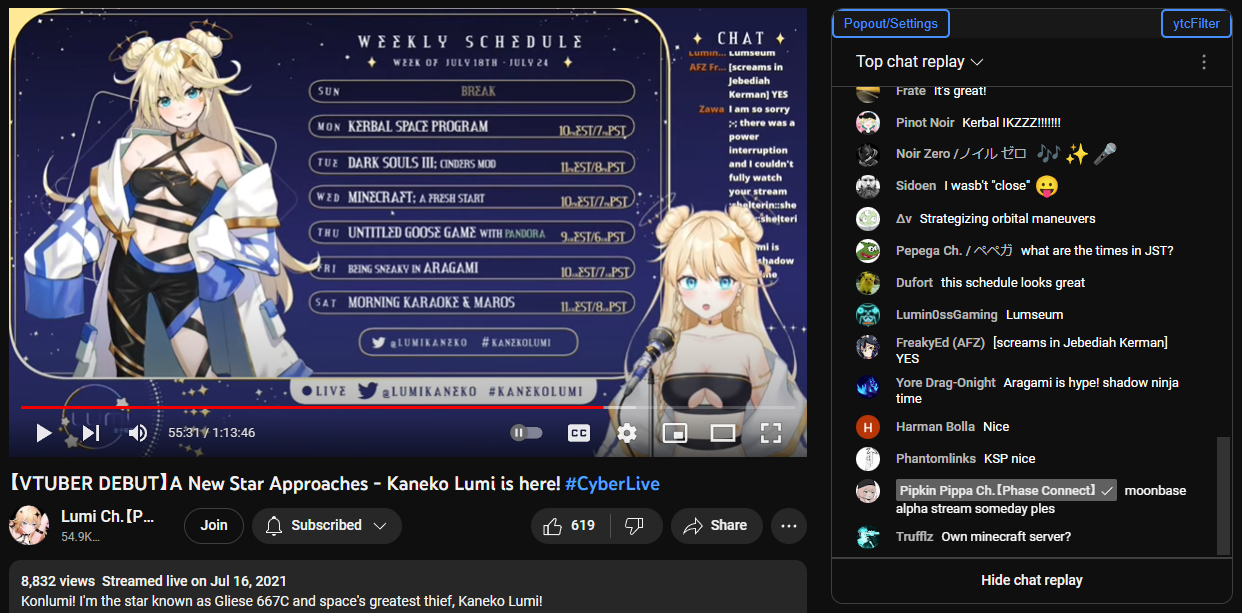This screenshot has height=613, width=1242.
Task: Open more actions ellipsis menu
Action: [x=789, y=526]
